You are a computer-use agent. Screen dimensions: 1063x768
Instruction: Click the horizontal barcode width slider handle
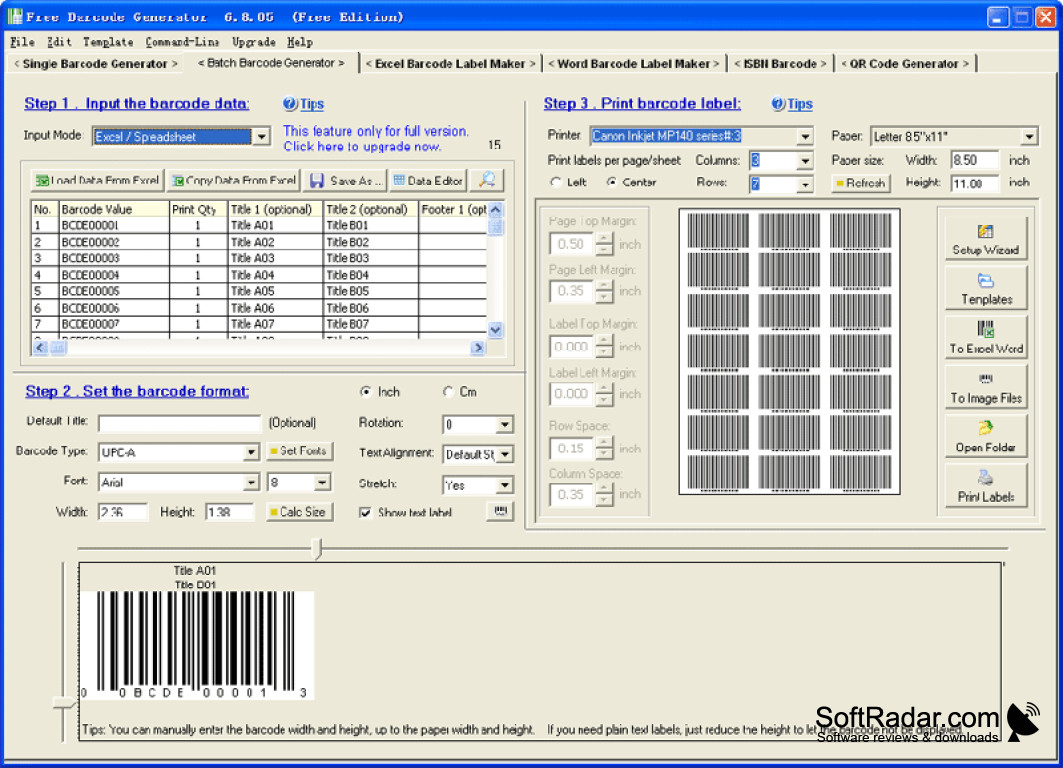(316, 548)
